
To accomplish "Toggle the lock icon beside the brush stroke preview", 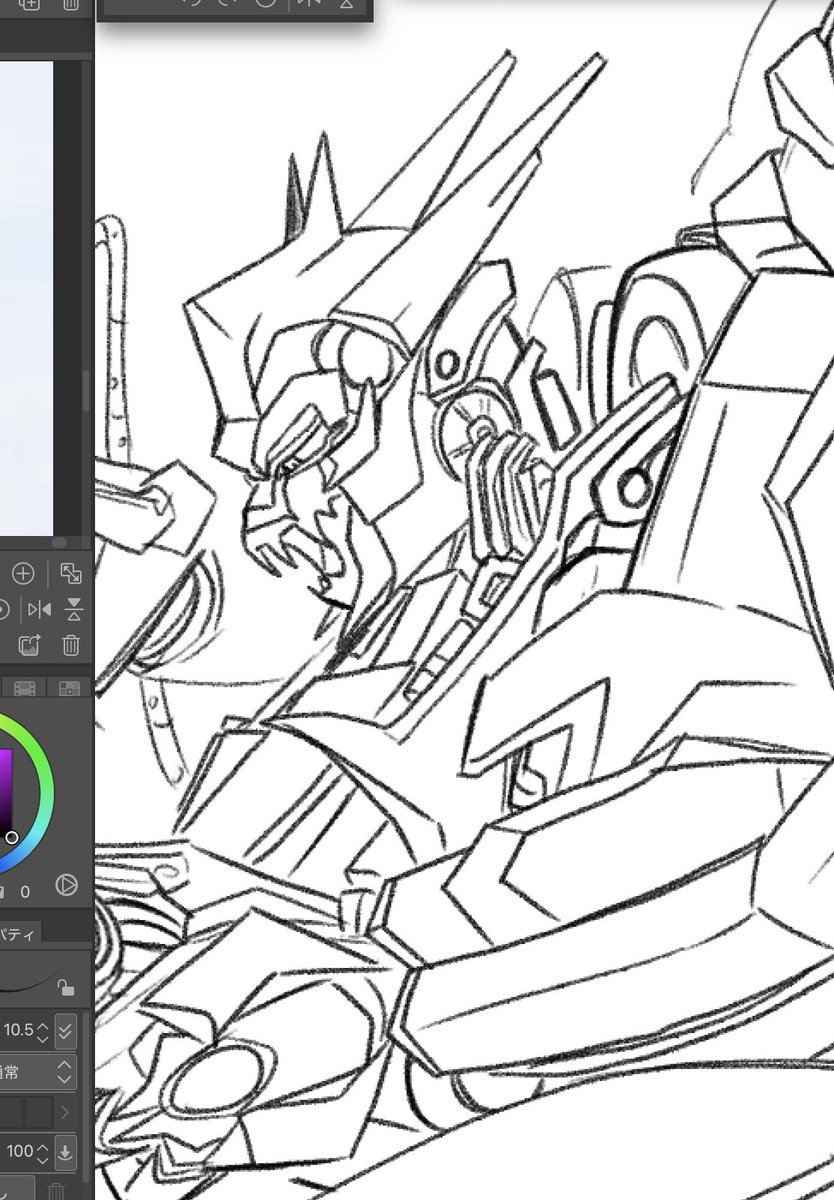I will pos(66,988).
